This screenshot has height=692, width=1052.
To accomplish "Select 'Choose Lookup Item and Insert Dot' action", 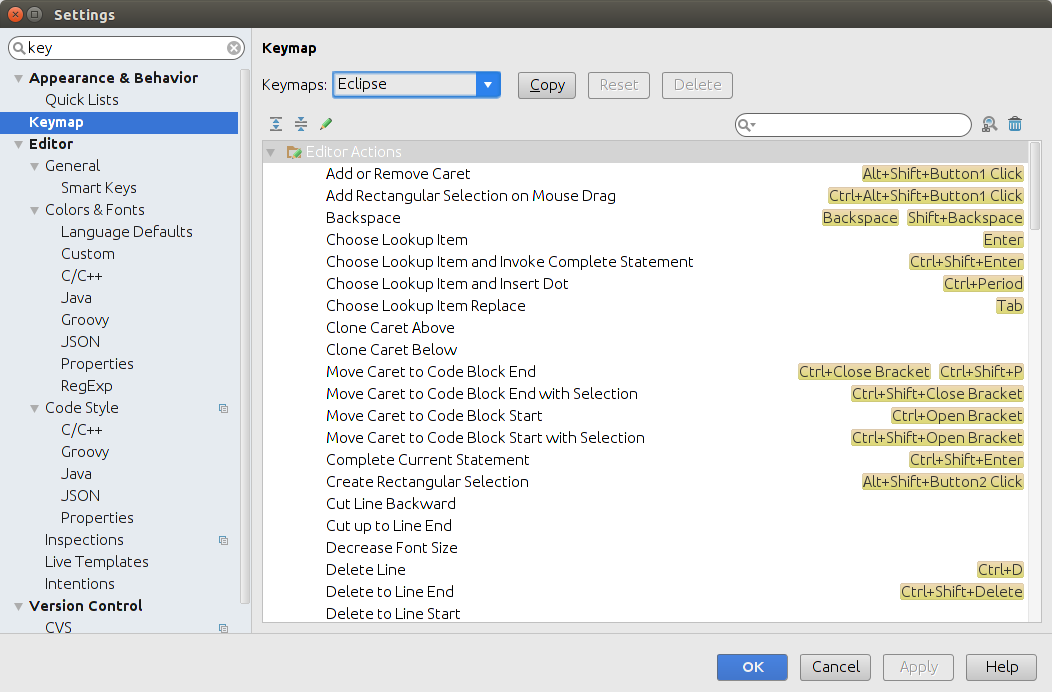I will (447, 284).
